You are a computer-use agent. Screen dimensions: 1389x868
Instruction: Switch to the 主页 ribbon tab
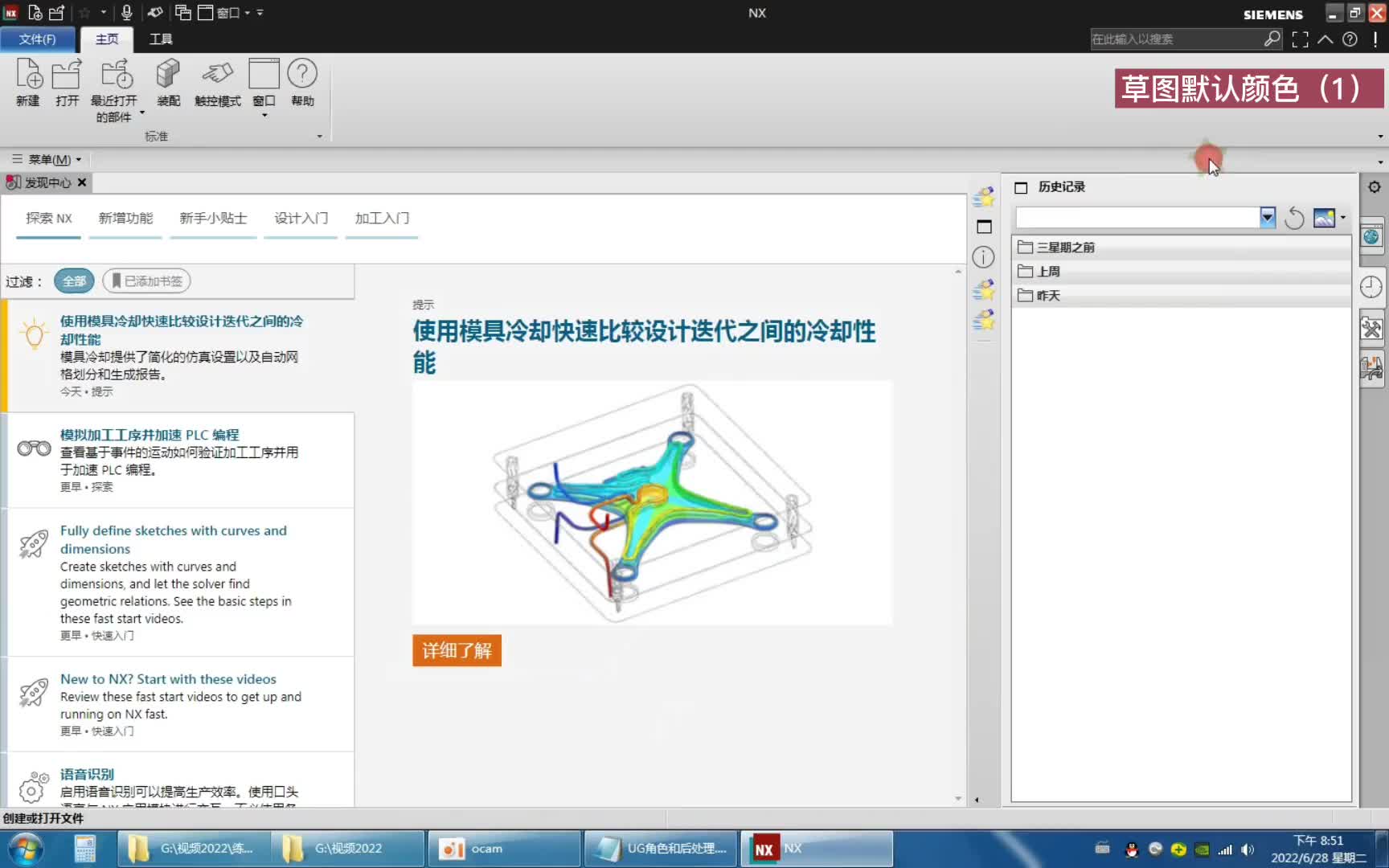coord(107,39)
